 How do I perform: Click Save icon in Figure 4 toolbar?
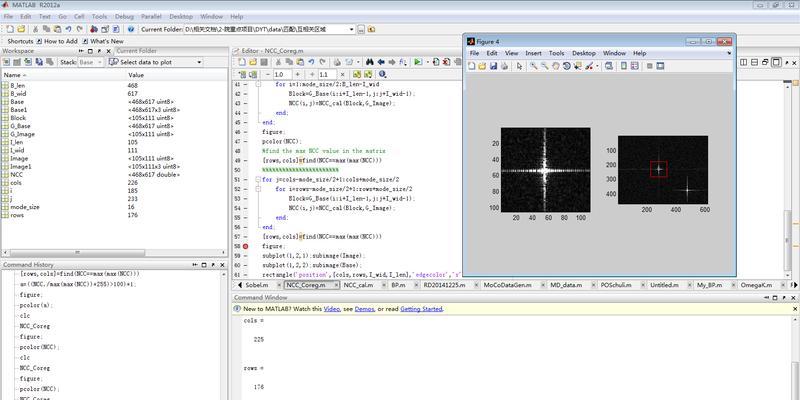pyautogui.click(x=493, y=66)
